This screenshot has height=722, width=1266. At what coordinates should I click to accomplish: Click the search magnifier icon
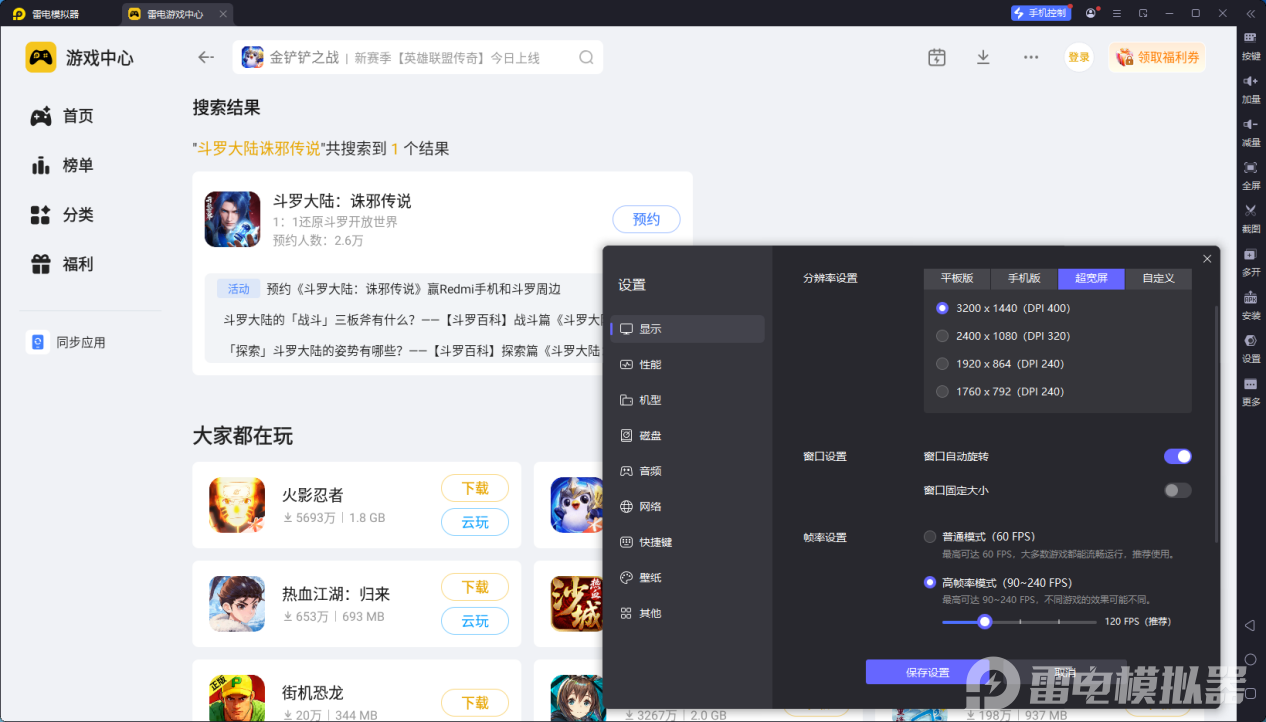[x=586, y=57]
